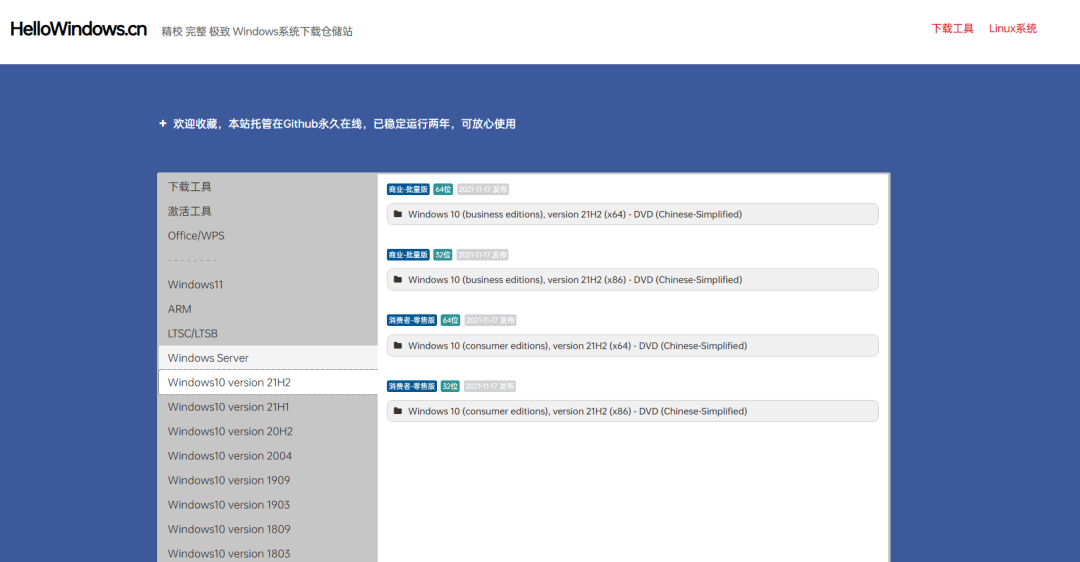This screenshot has width=1080, height=562.
Task: Open Windows10 version 1909 list
Action: (229, 480)
